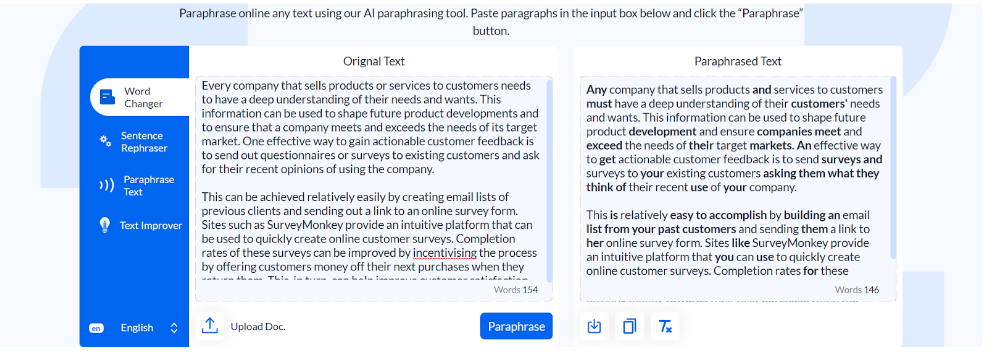Choose Paraphrase Text mode label
This screenshot has height=360, width=1008.
(x=148, y=186)
